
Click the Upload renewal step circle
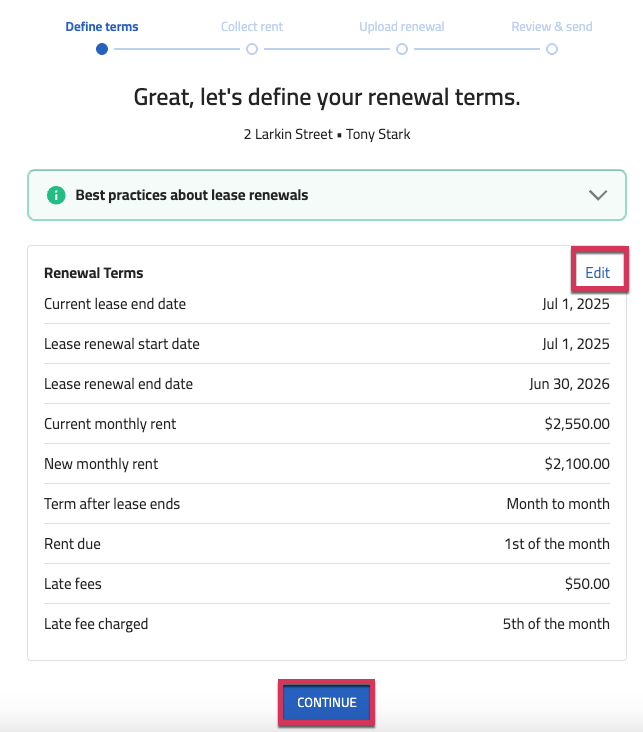402,49
